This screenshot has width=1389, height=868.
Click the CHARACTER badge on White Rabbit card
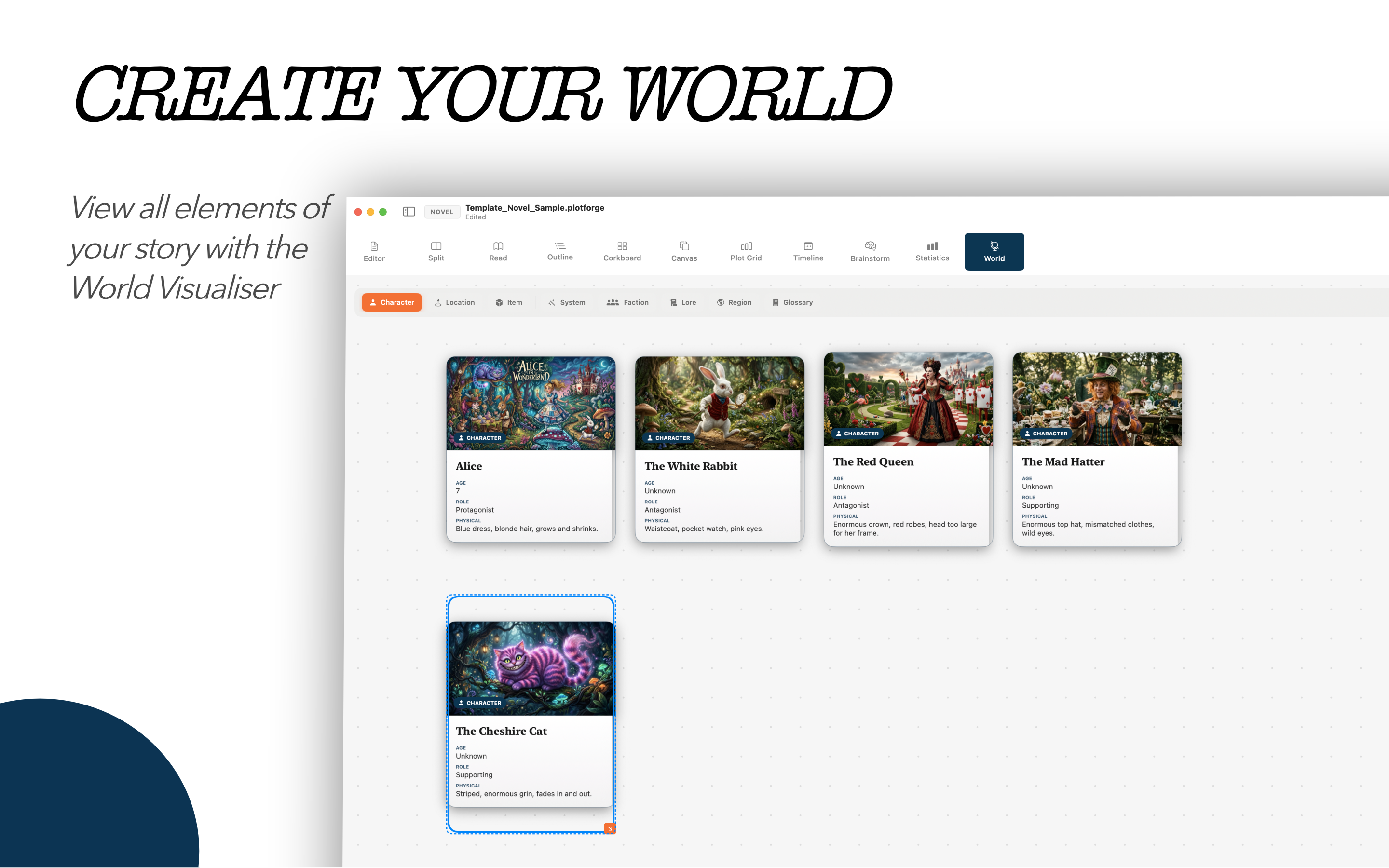pyautogui.click(x=668, y=438)
